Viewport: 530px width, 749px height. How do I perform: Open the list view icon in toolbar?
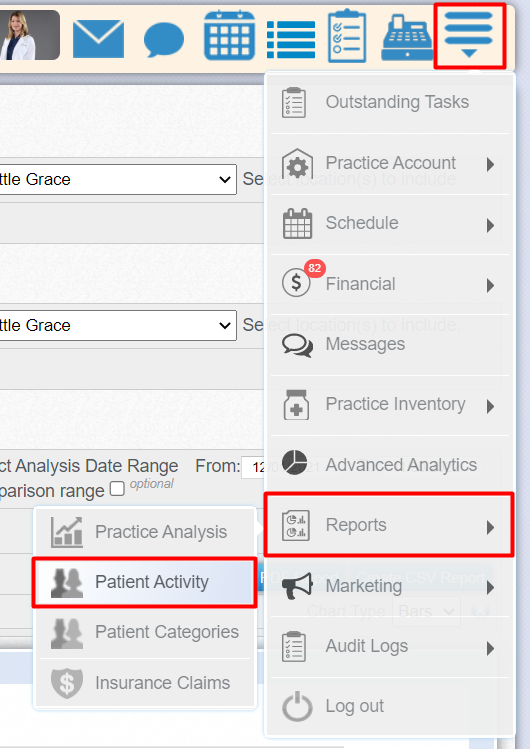pyautogui.click(x=291, y=40)
